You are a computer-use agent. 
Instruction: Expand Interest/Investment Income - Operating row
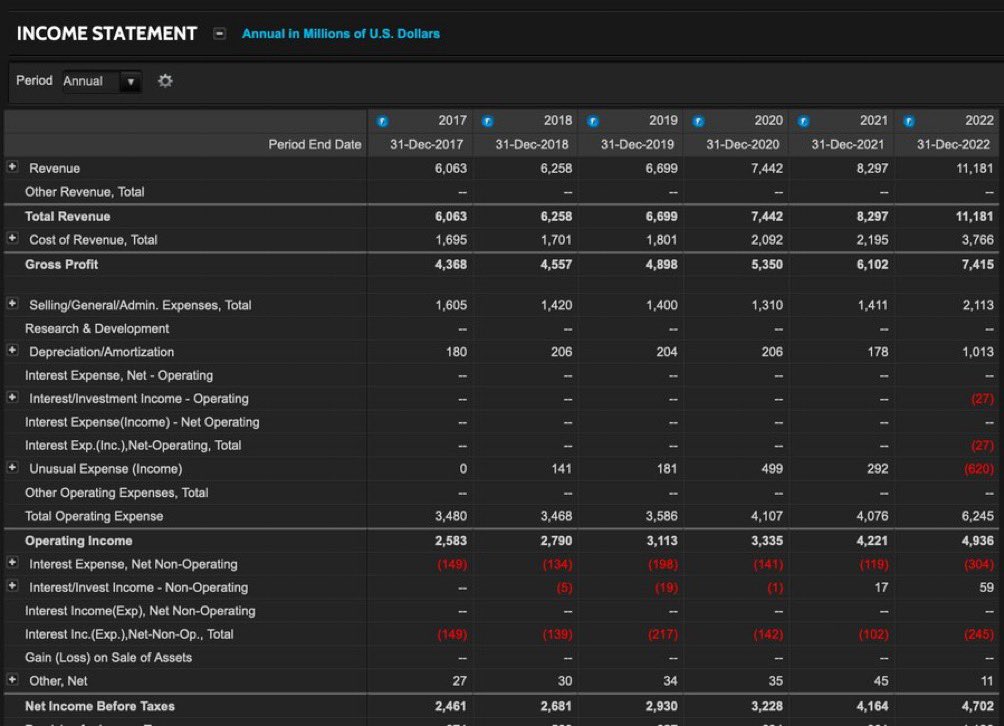point(12,397)
